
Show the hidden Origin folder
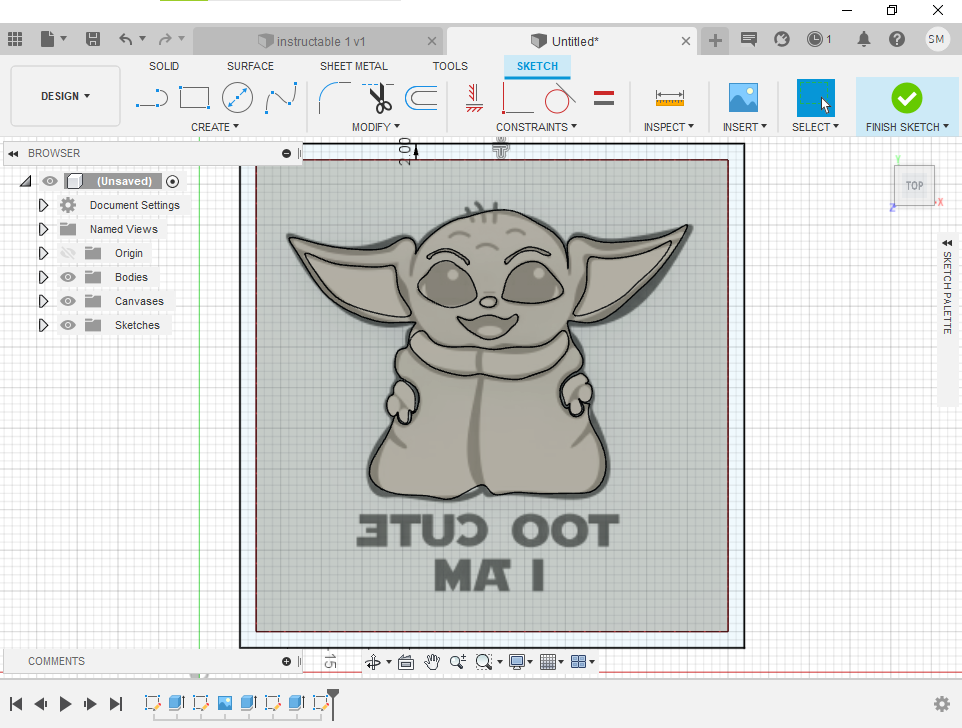[67, 253]
